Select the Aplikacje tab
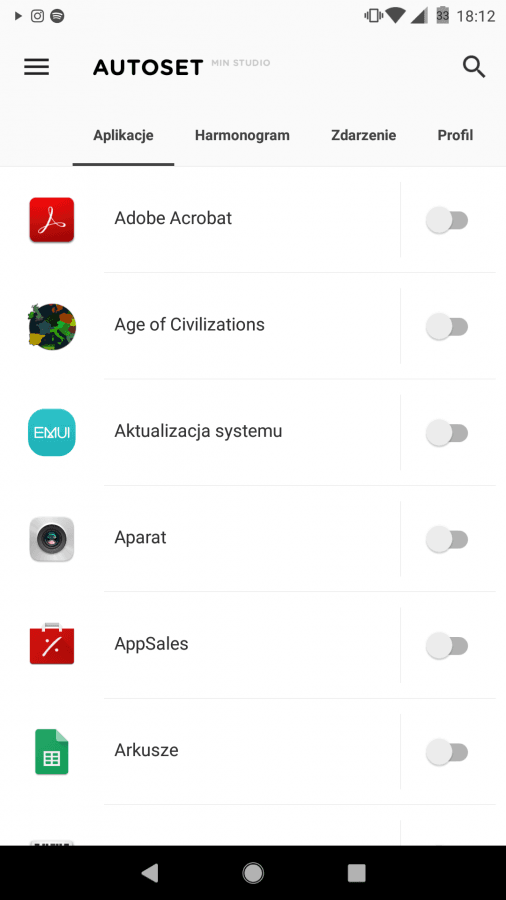Image resolution: width=506 pixels, height=900 pixels. [x=123, y=135]
